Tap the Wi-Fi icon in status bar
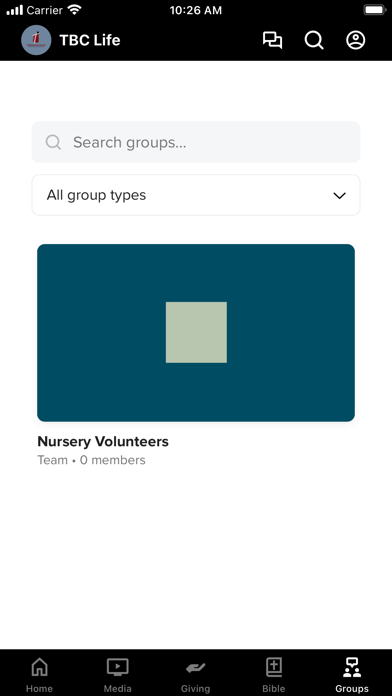Viewport: 392px width, 696px height. 75,9
